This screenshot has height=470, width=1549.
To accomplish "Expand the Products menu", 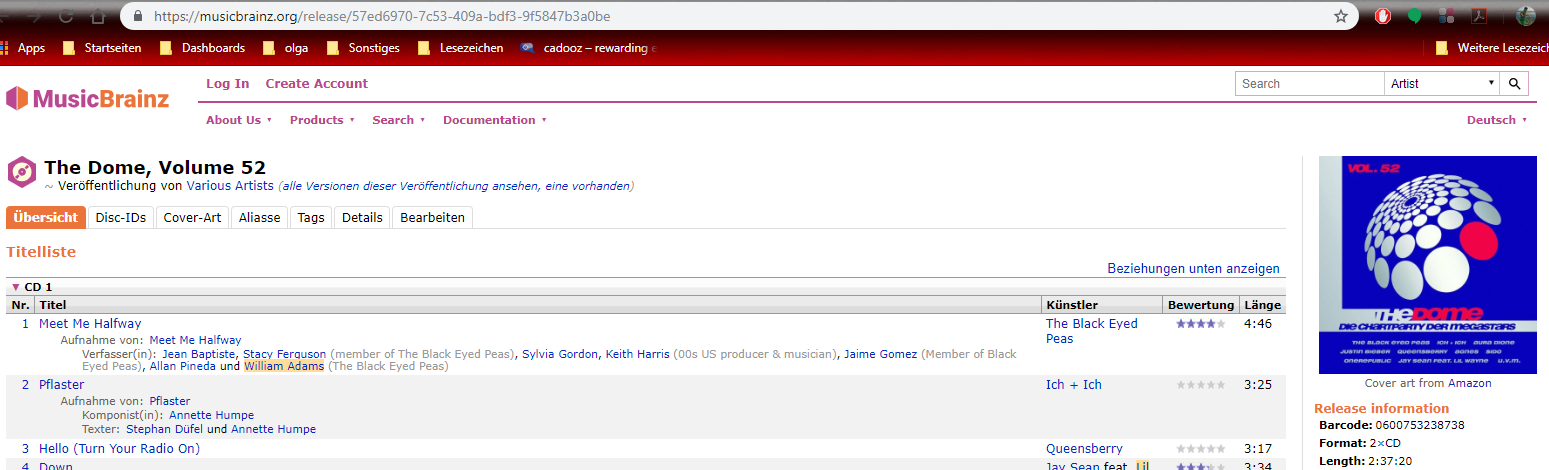I will click(x=322, y=120).
